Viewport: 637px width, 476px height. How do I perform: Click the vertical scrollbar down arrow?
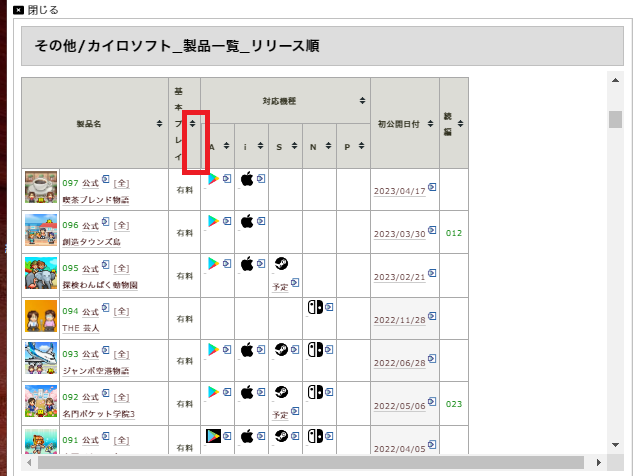coord(616,444)
